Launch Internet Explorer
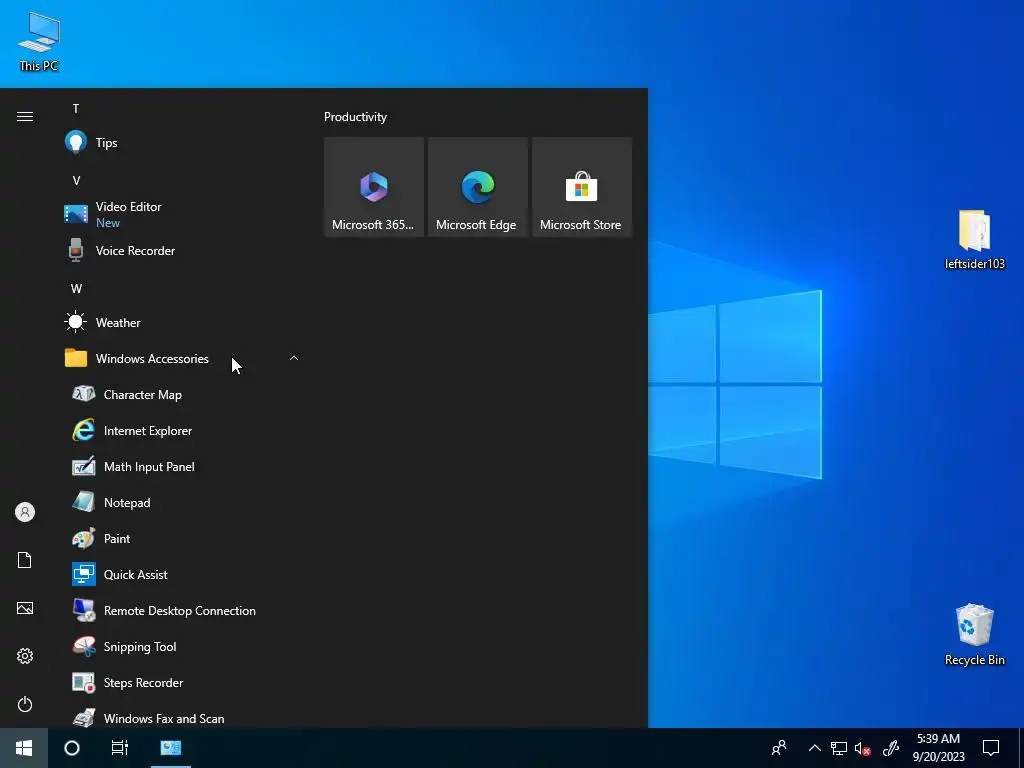Image resolution: width=1024 pixels, height=768 pixels. [x=181, y=430]
